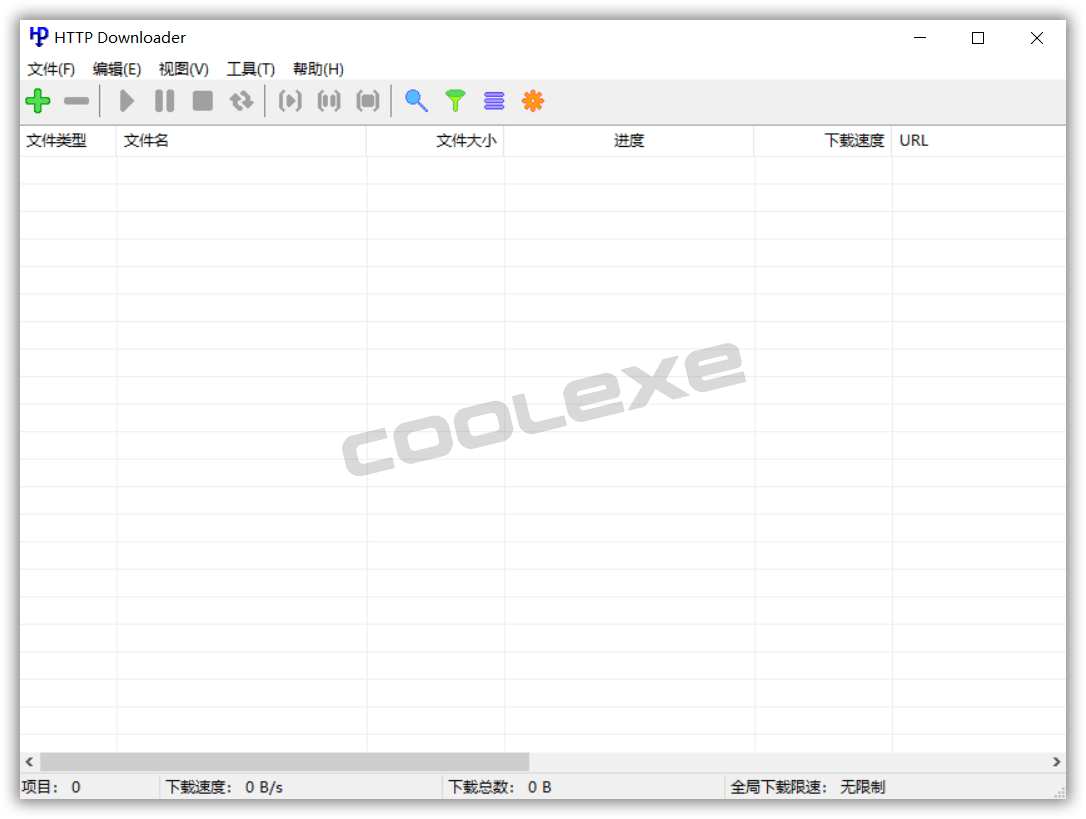
Task: Click the 全局下载限速: 无限制 status entry
Action: (x=808, y=787)
